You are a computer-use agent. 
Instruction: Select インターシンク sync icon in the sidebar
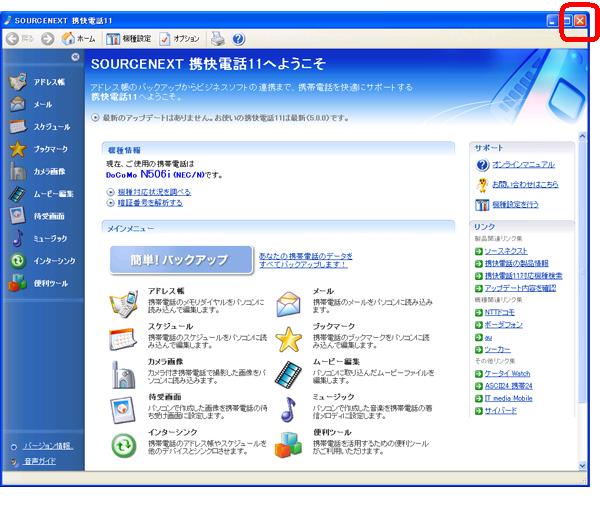click(x=18, y=261)
